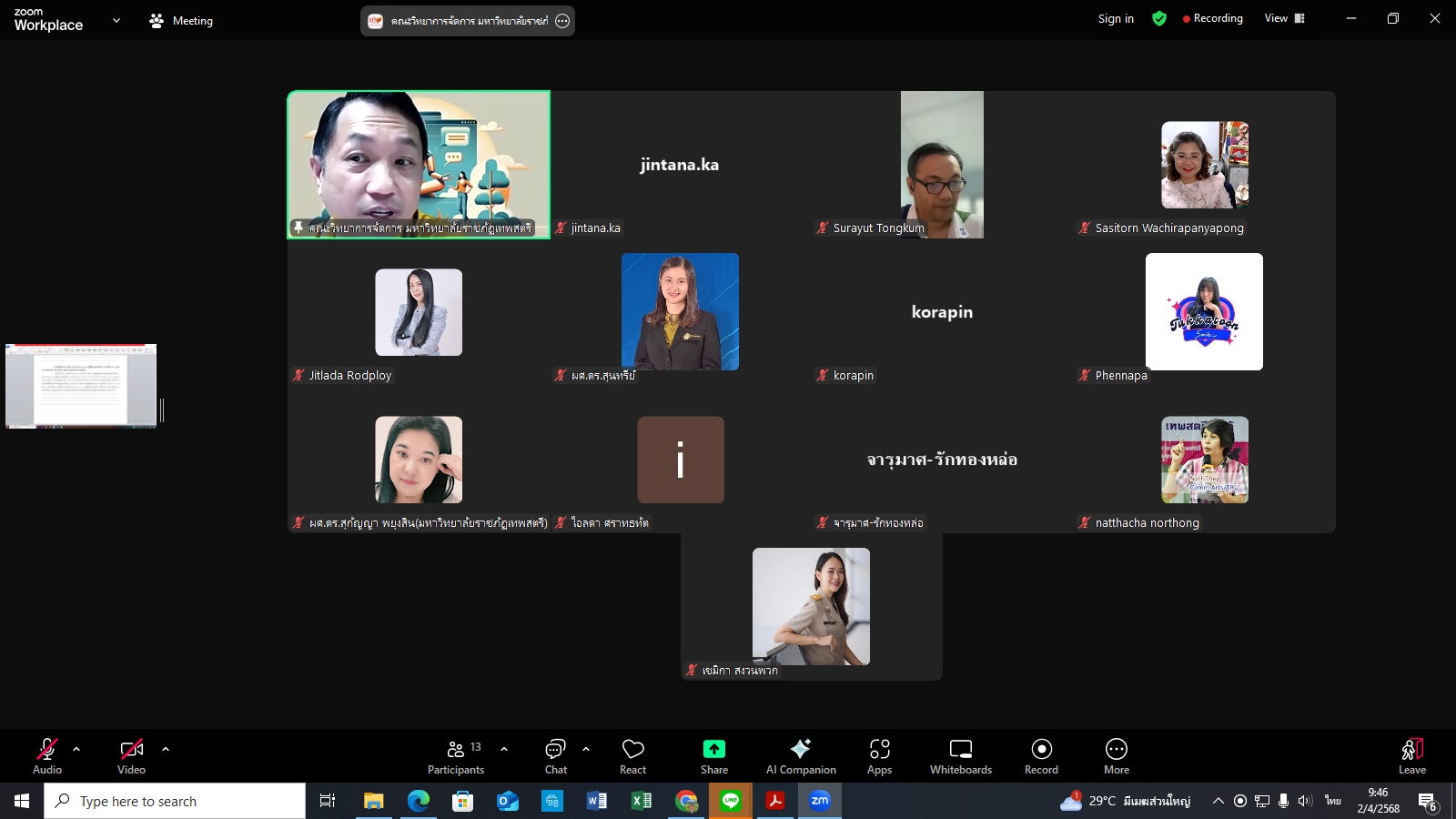Unmute the microphone with Audio button
The height and width of the screenshot is (819, 1456).
pos(47,755)
